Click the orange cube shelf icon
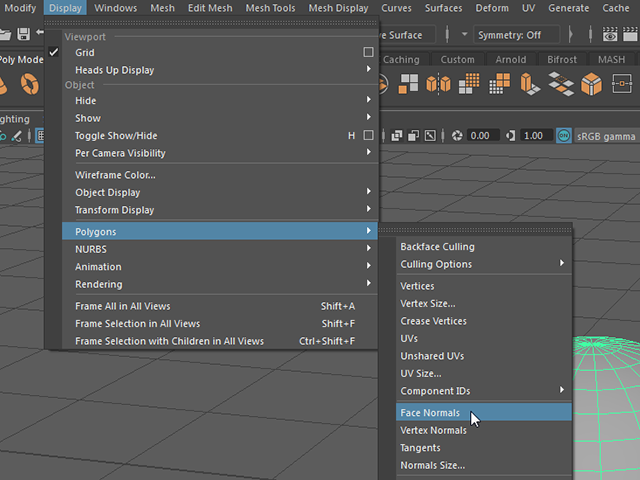Screen dimensions: 640x480 pyautogui.click(x=591, y=84)
